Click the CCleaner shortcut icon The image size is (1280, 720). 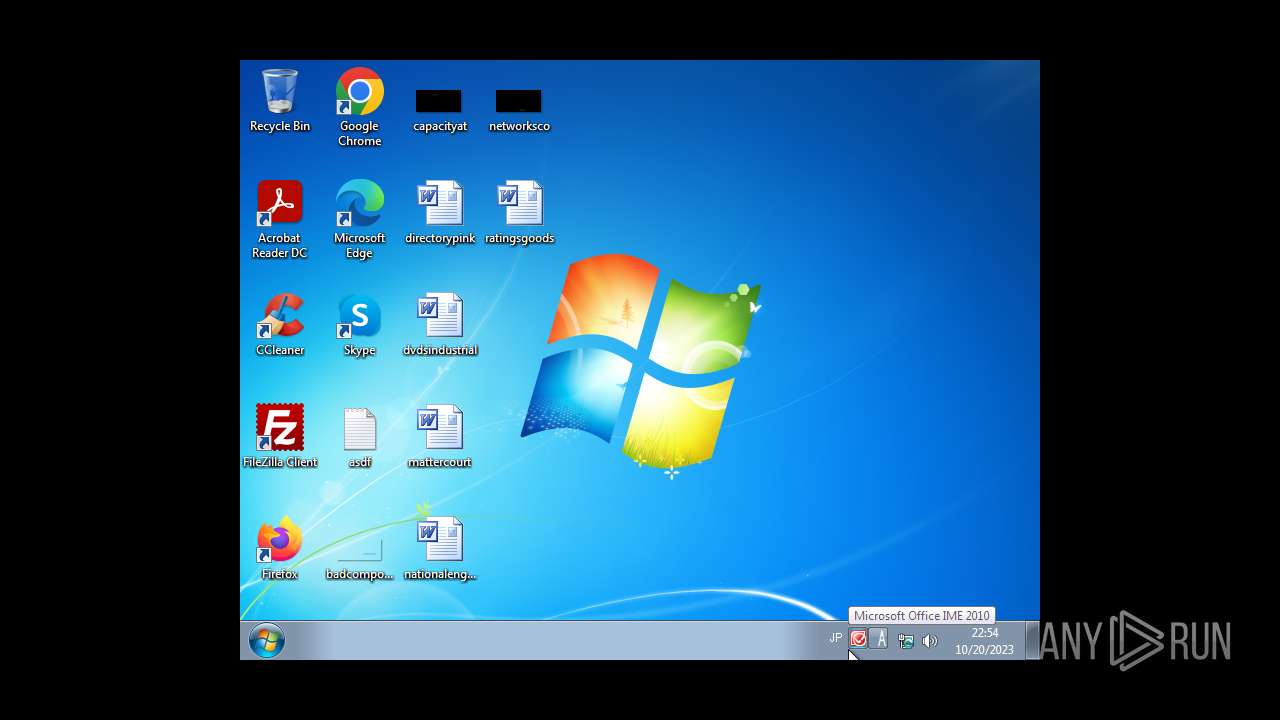pyautogui.click(x=280, y=324)
